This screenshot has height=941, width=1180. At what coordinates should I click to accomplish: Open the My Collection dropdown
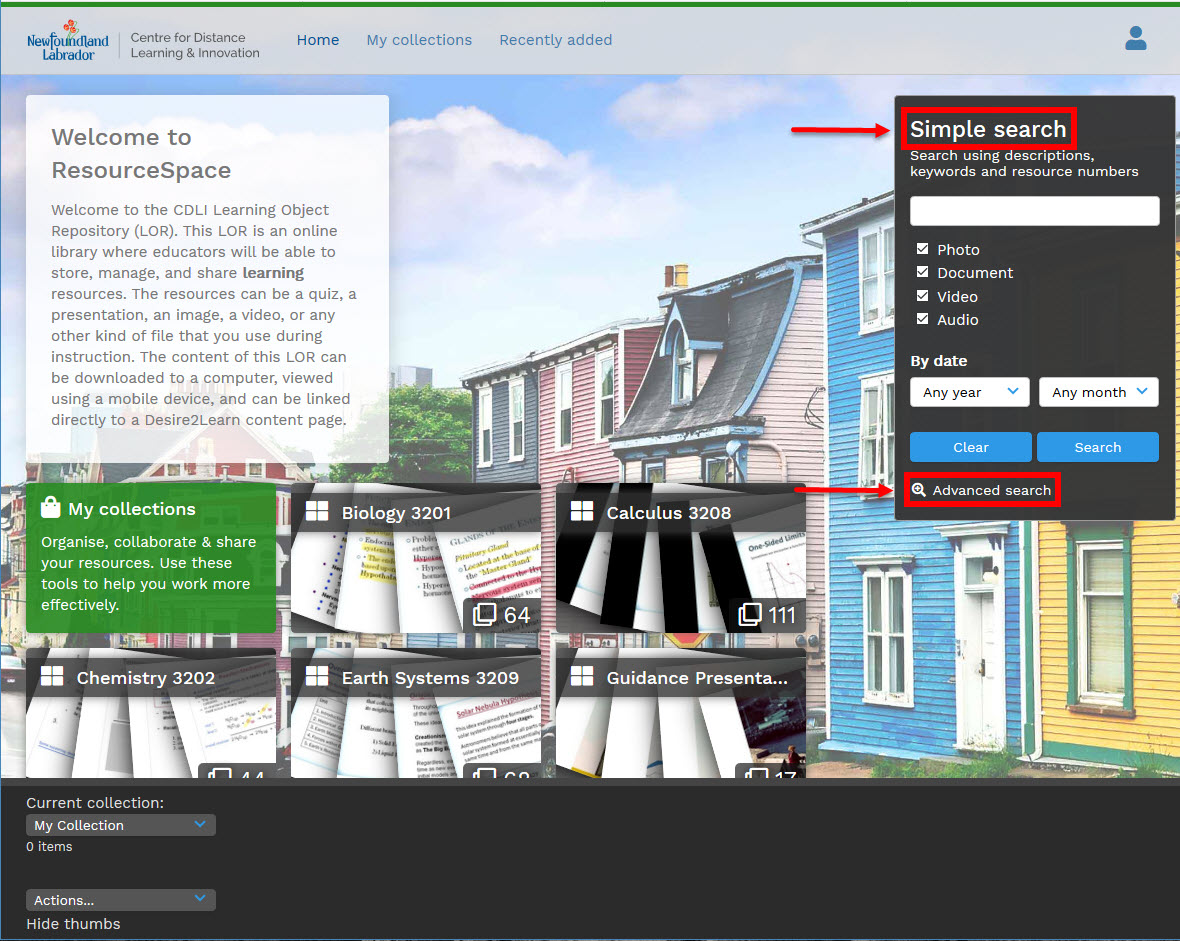(x=120, y=825)
